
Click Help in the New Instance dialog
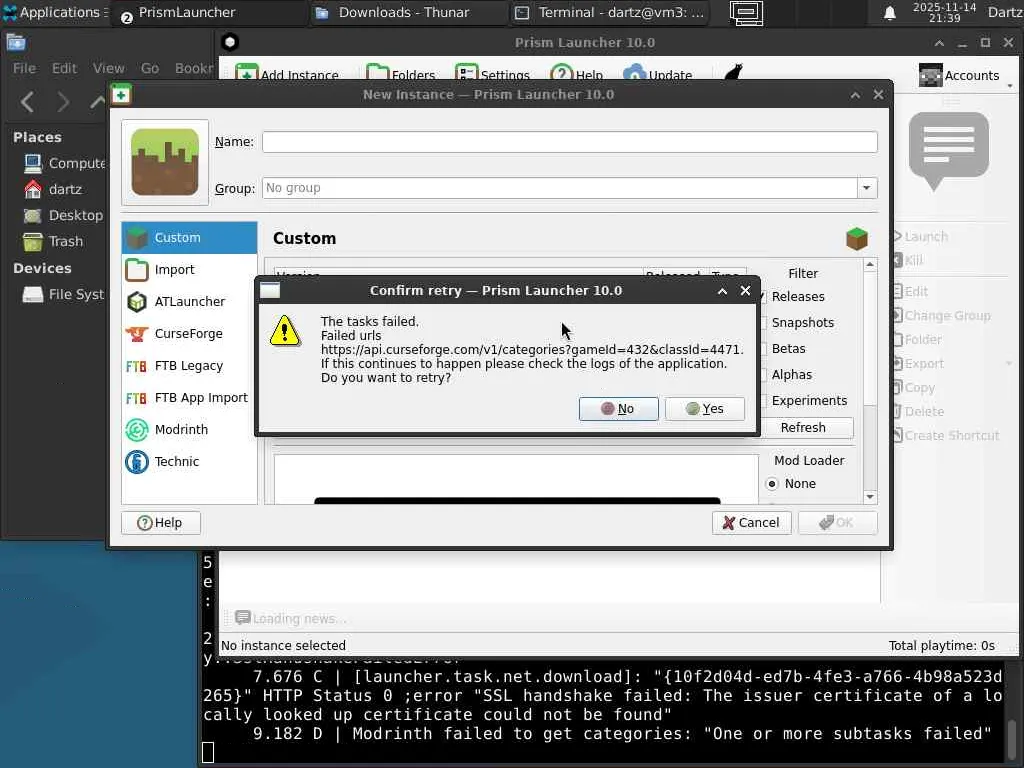pyautogui.click(x=161, y=522)
